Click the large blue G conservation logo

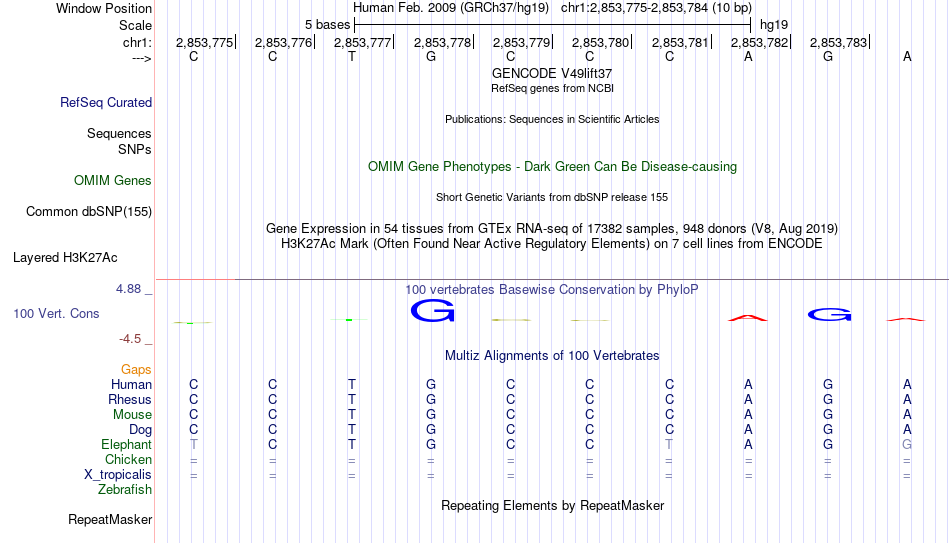tap(432, 311)
